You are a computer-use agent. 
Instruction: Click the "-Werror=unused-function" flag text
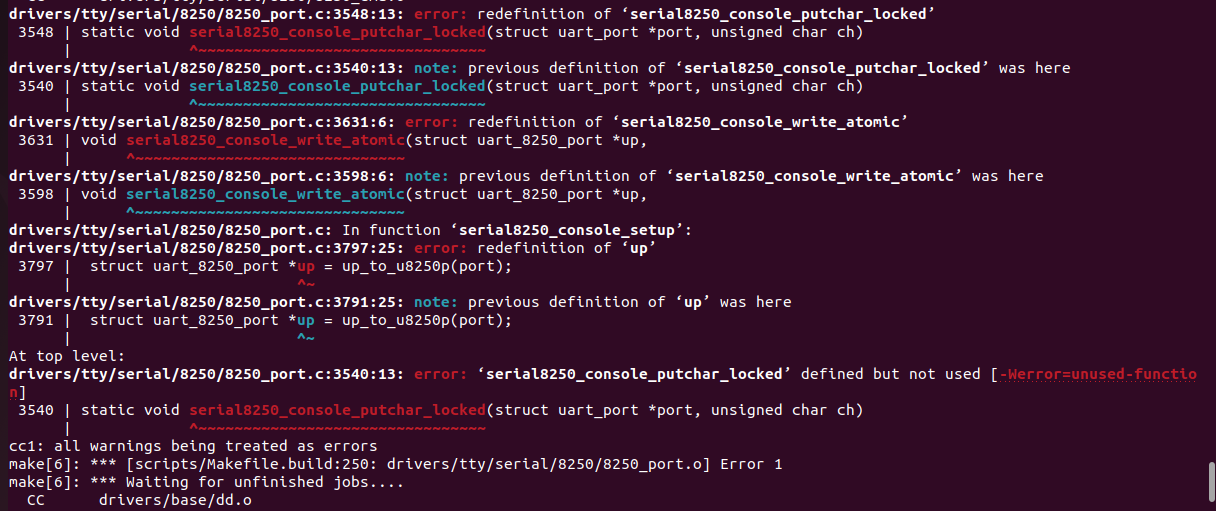point(1097,374)
